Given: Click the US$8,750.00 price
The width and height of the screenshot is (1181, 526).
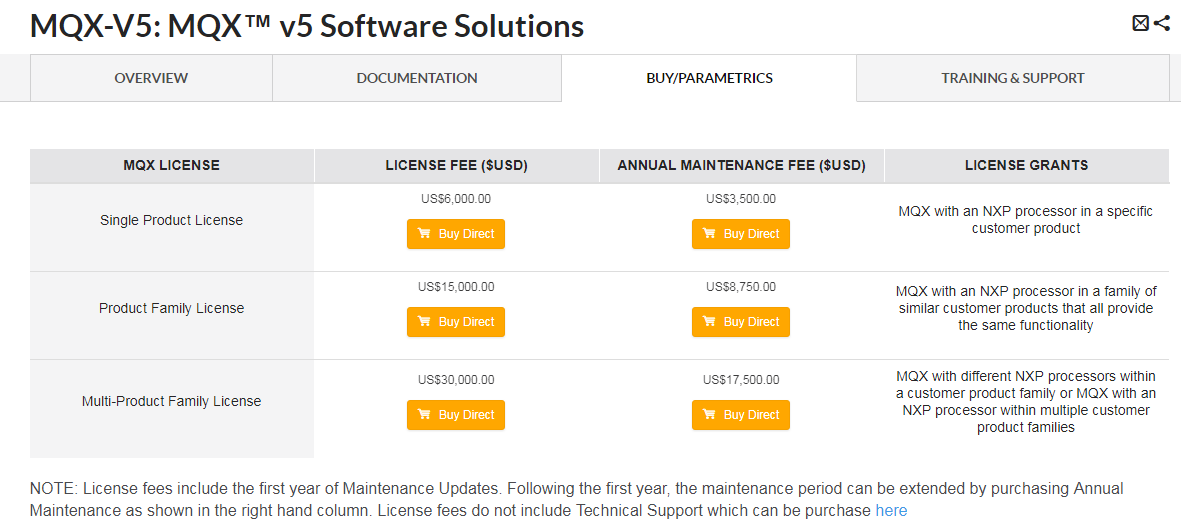Looking at the screenshot, I should [x=741, y=287].
